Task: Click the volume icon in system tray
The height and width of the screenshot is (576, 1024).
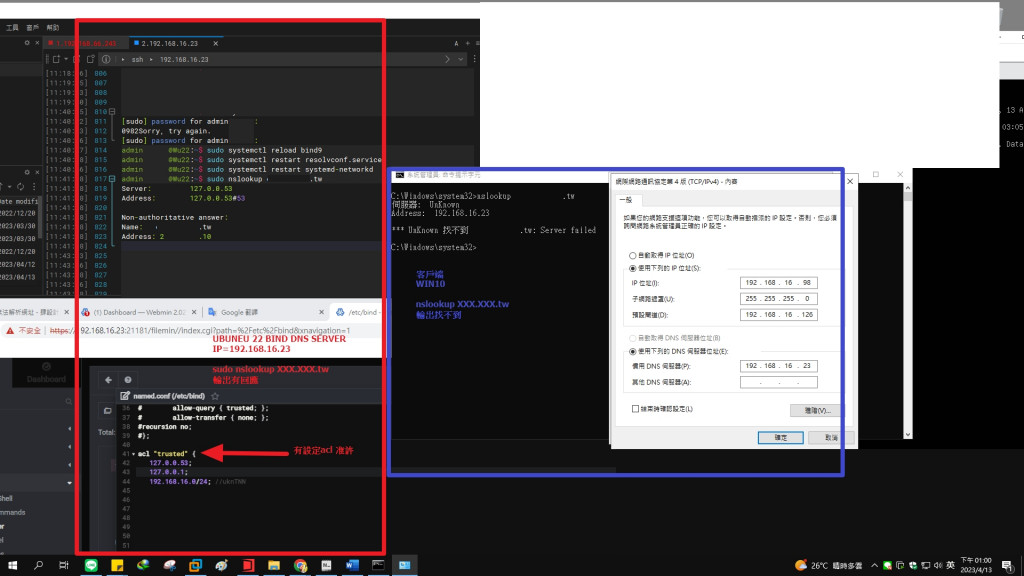Action: point(938,566)
